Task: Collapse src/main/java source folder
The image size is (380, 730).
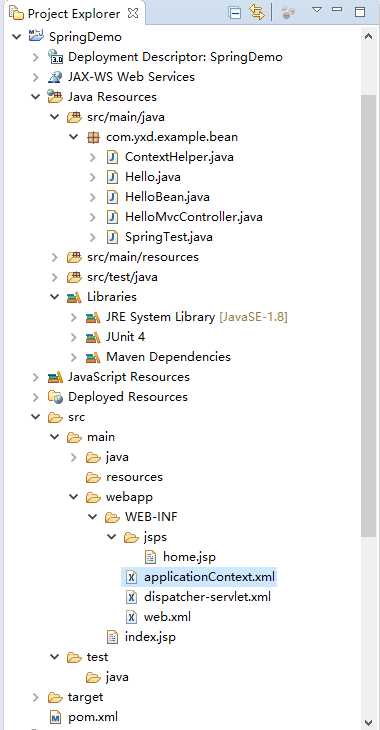Action: point(55,117)
